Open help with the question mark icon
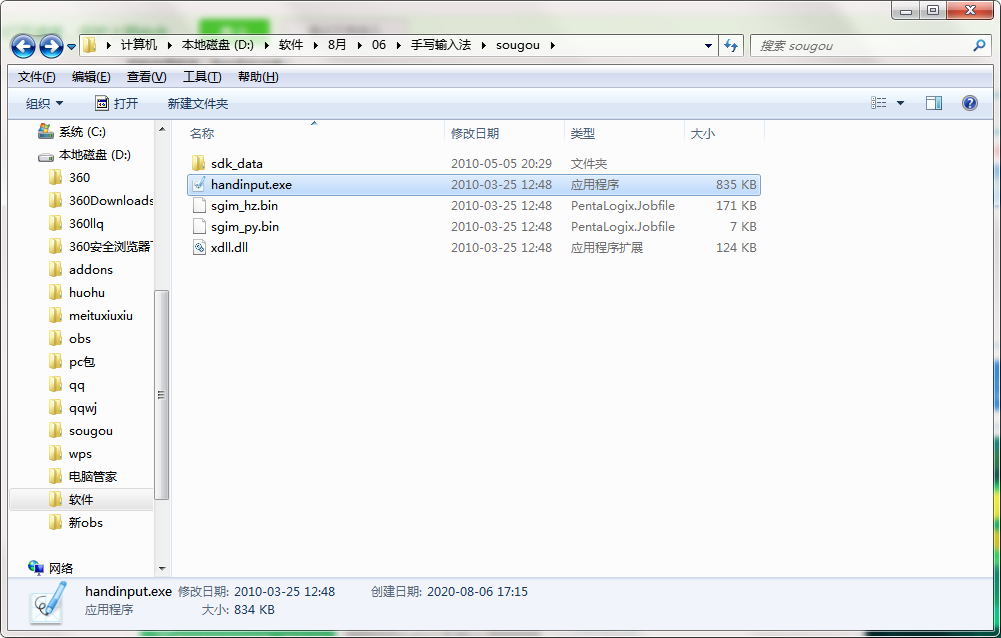 click(969, 103)
